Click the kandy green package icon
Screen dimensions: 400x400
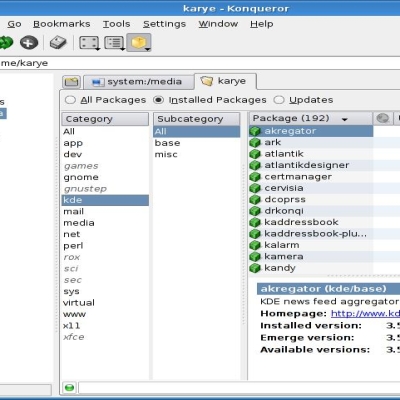pos(255,268)
